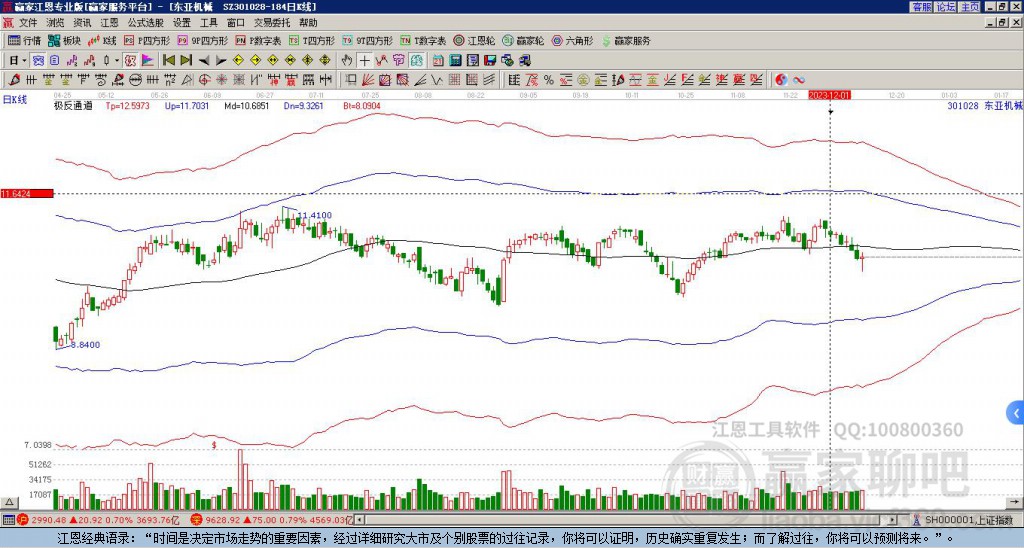This screenshot has height=548, width=1024.
Task: Open the 公式选股 menu
Action: click(146, 23)
